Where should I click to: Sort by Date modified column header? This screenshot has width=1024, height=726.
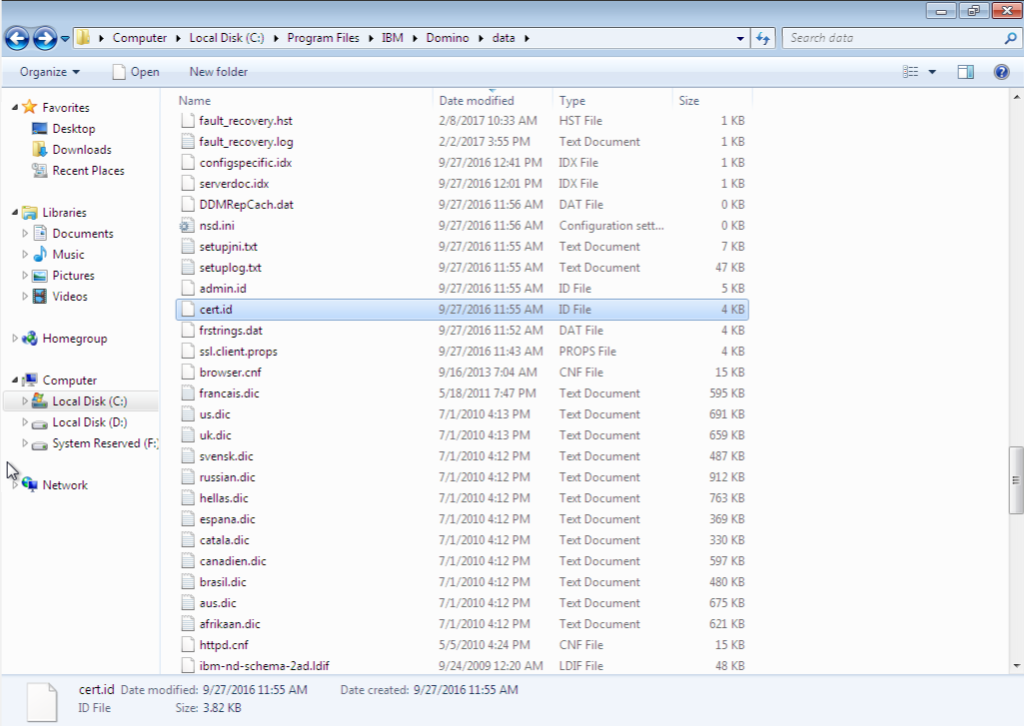(x=477, y=101)
